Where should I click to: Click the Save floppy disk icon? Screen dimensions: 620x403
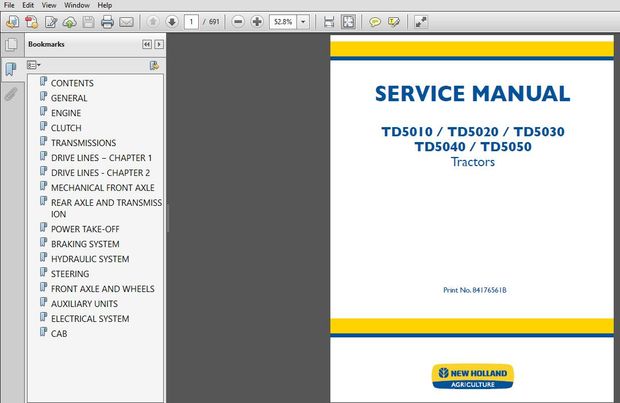coord(89,22)
